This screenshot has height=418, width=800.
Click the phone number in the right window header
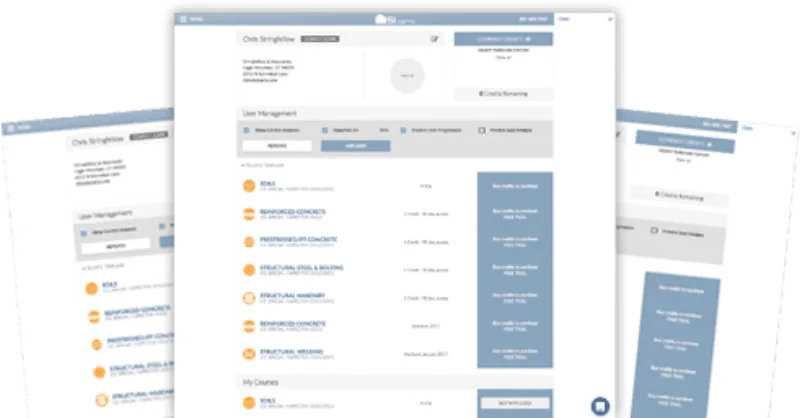coord(717,125)
